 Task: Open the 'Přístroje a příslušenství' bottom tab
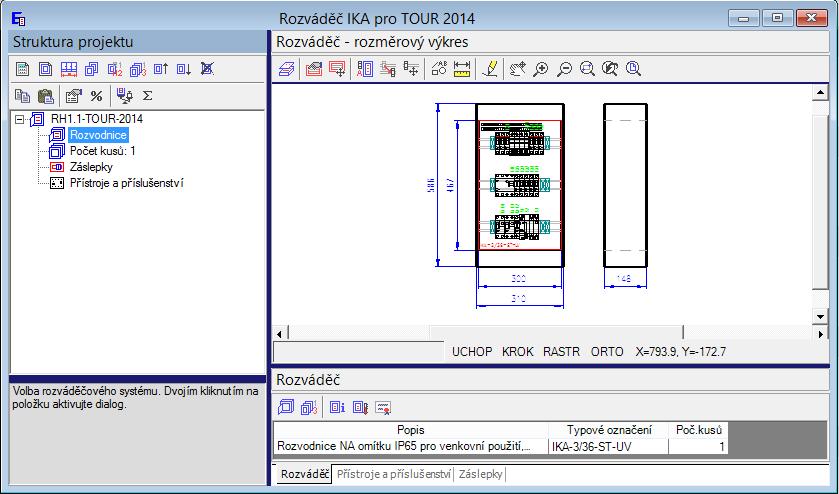393,474
